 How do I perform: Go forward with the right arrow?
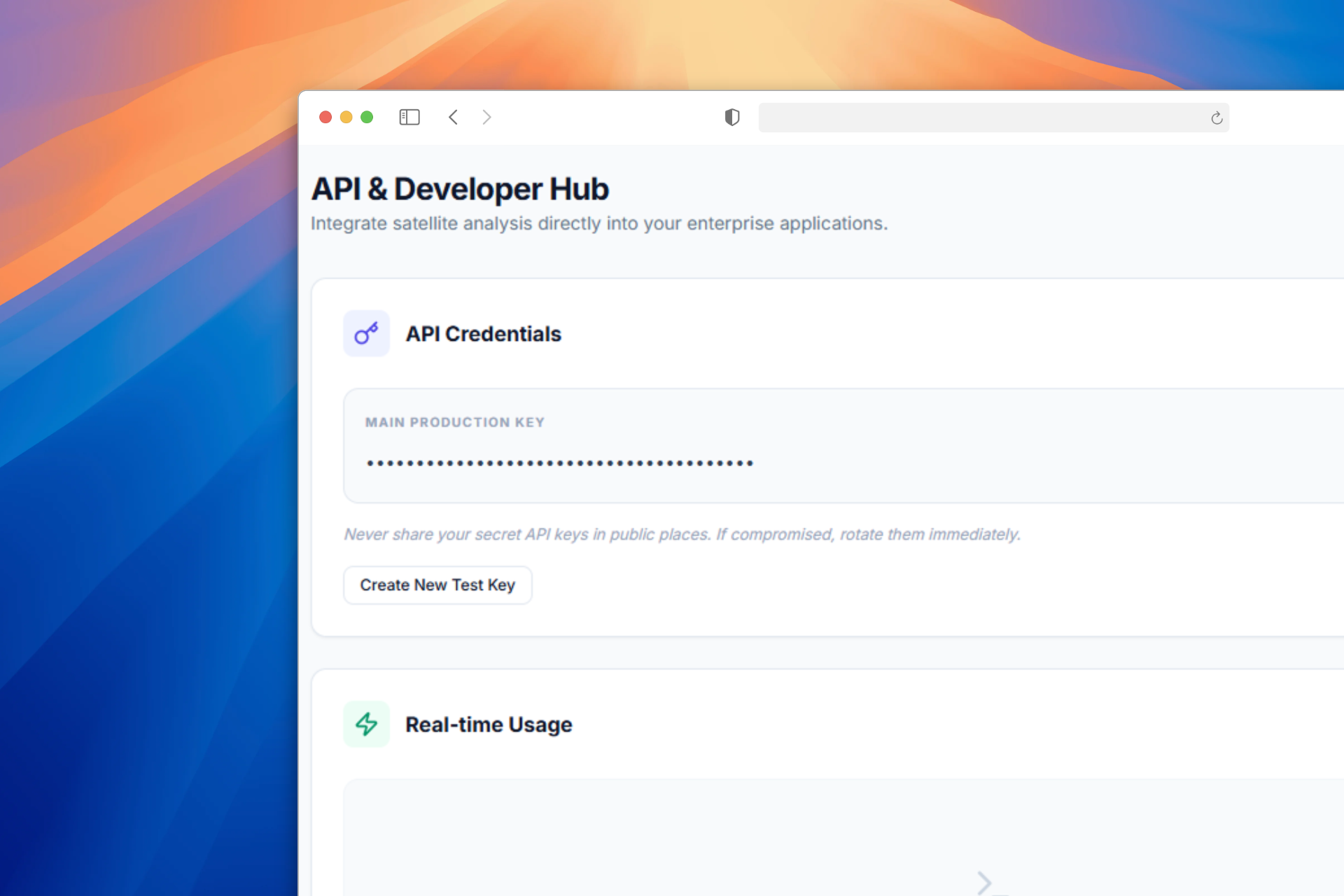click(x=486, y=118)
